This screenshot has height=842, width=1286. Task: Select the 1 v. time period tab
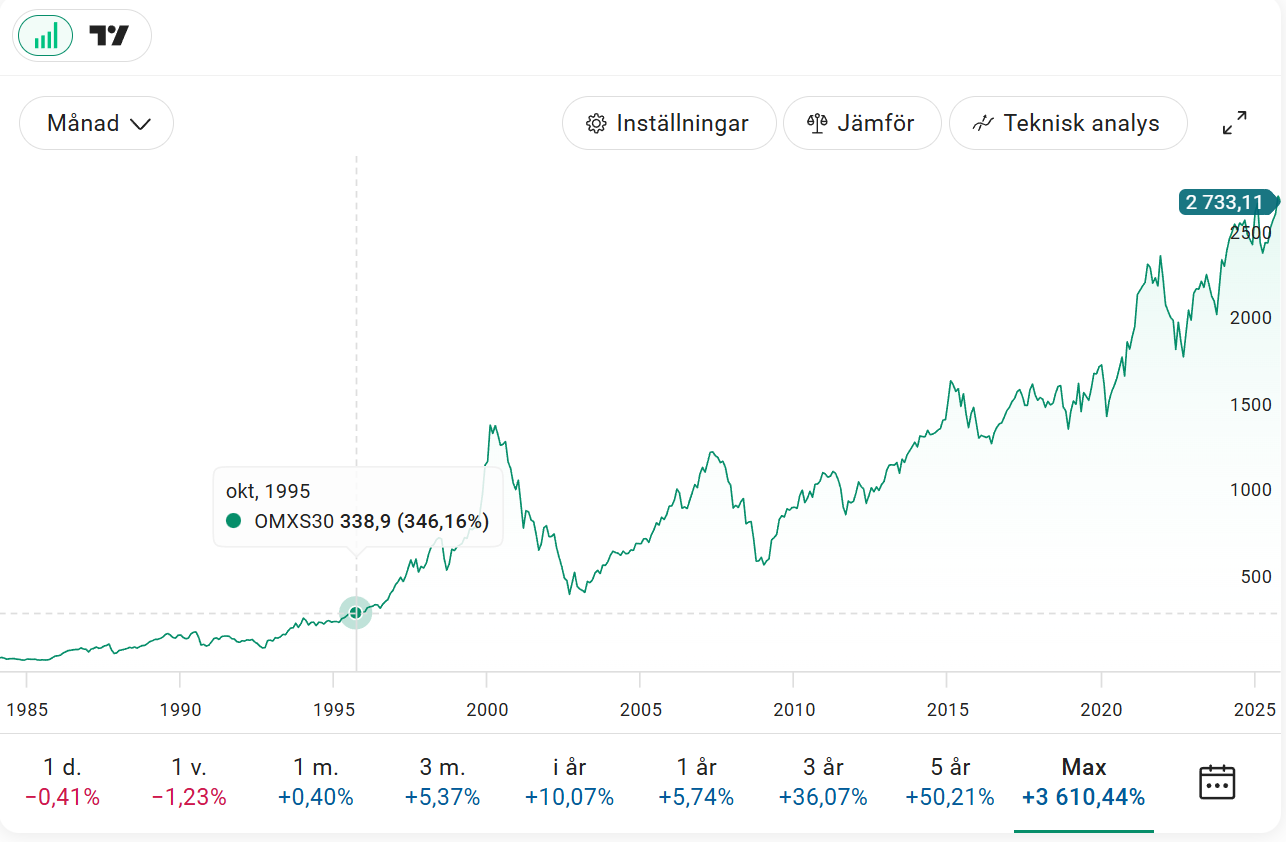pos(189,782)
